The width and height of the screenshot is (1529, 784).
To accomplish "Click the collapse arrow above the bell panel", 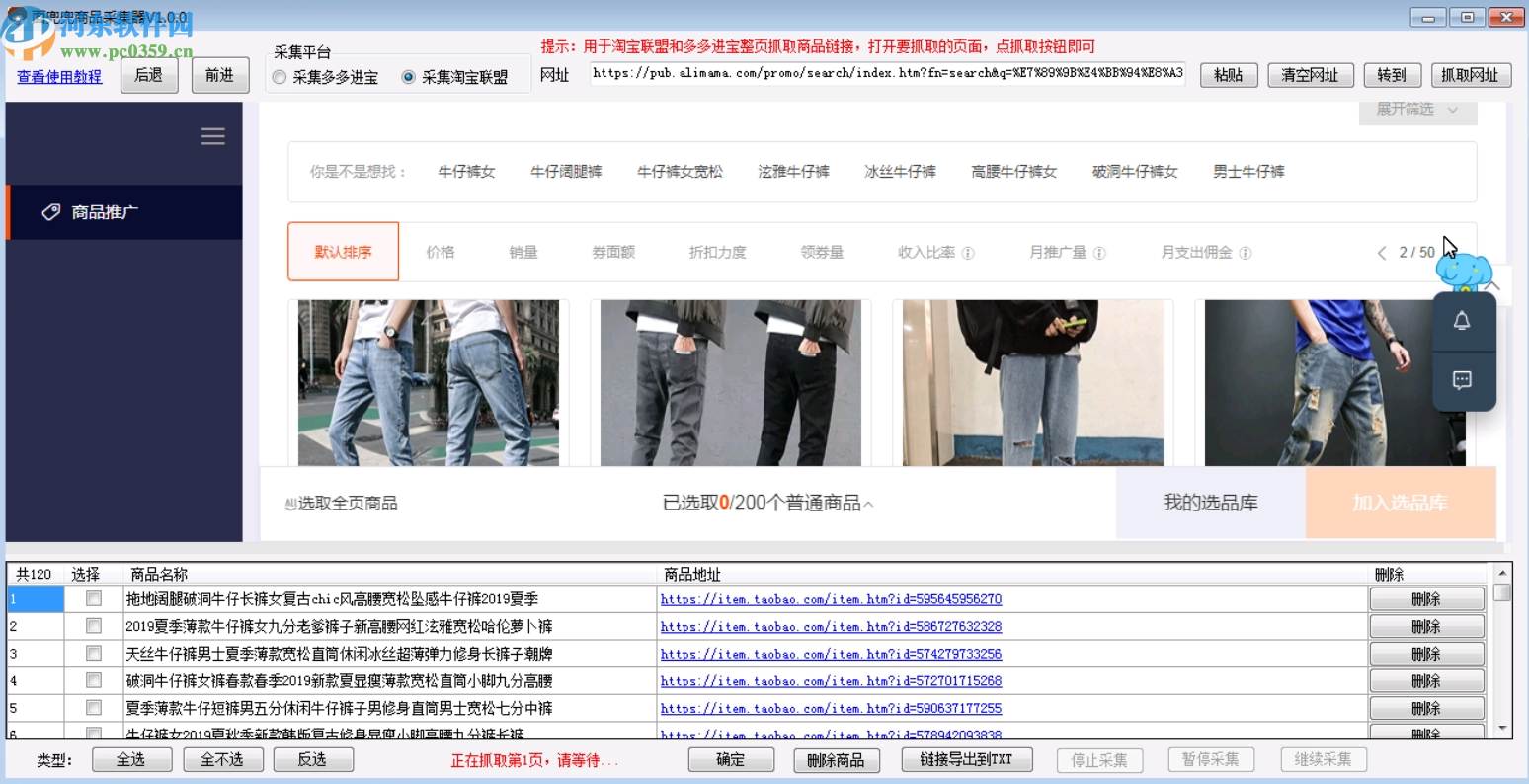I will [1491, 283].
